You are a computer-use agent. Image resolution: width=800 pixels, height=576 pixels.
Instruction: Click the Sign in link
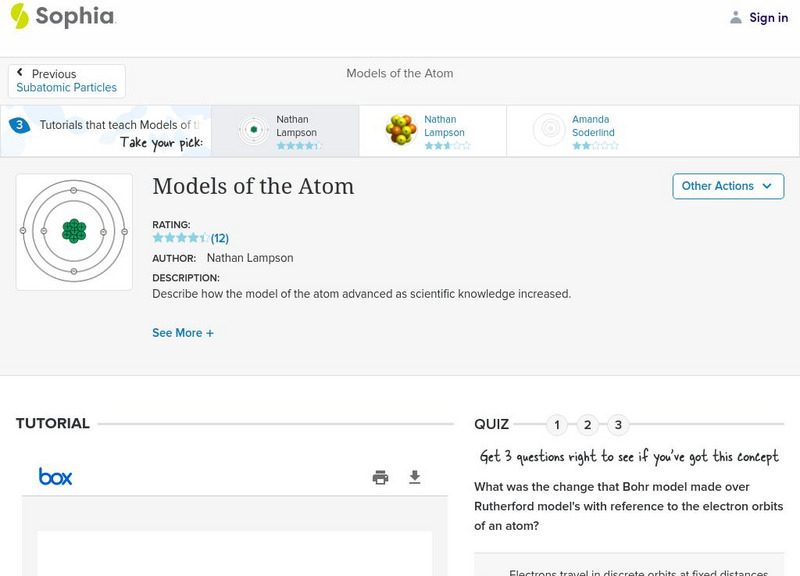[x=768, y=17]
